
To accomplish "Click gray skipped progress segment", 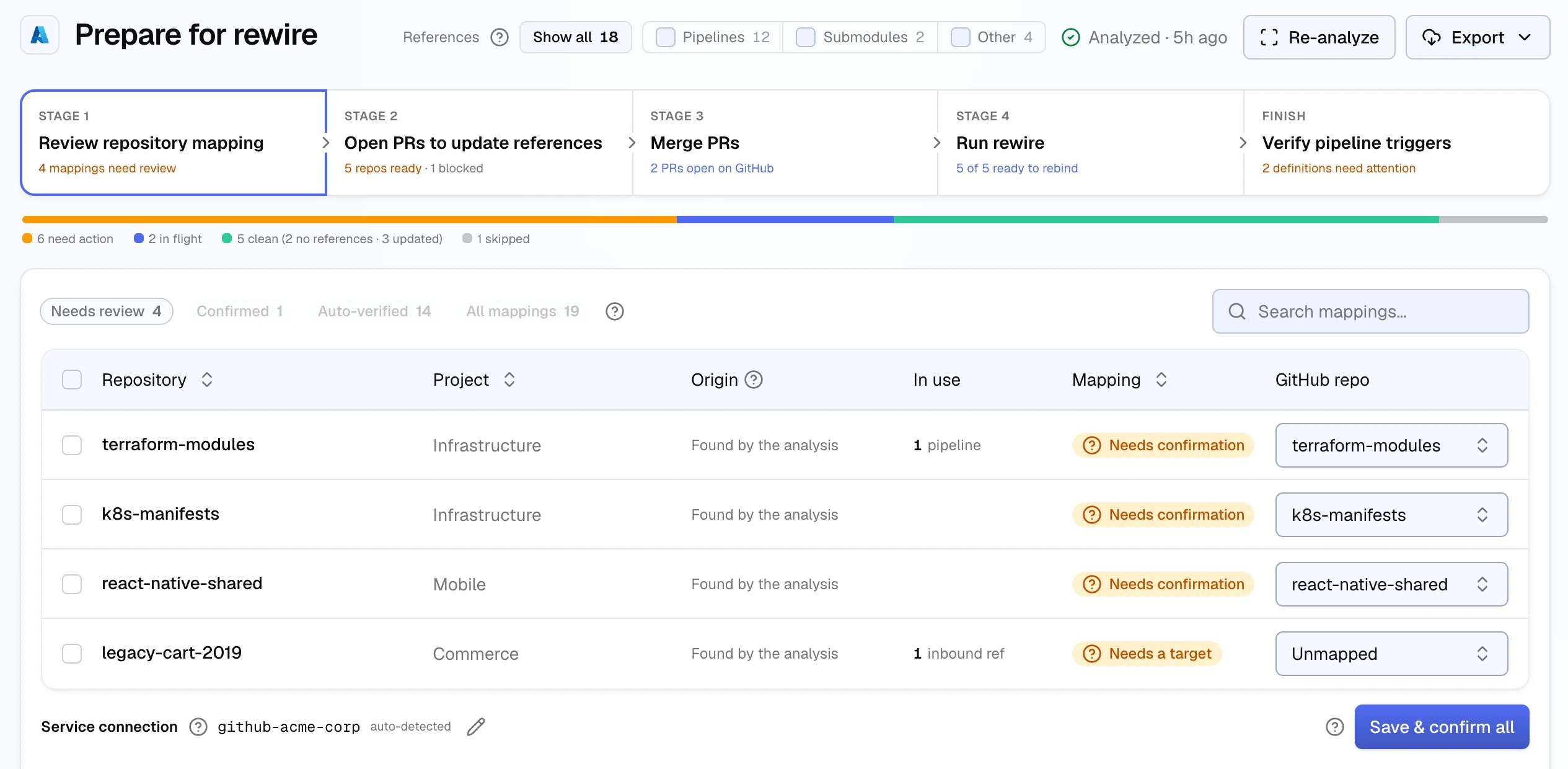I will tap(1494, 220).
